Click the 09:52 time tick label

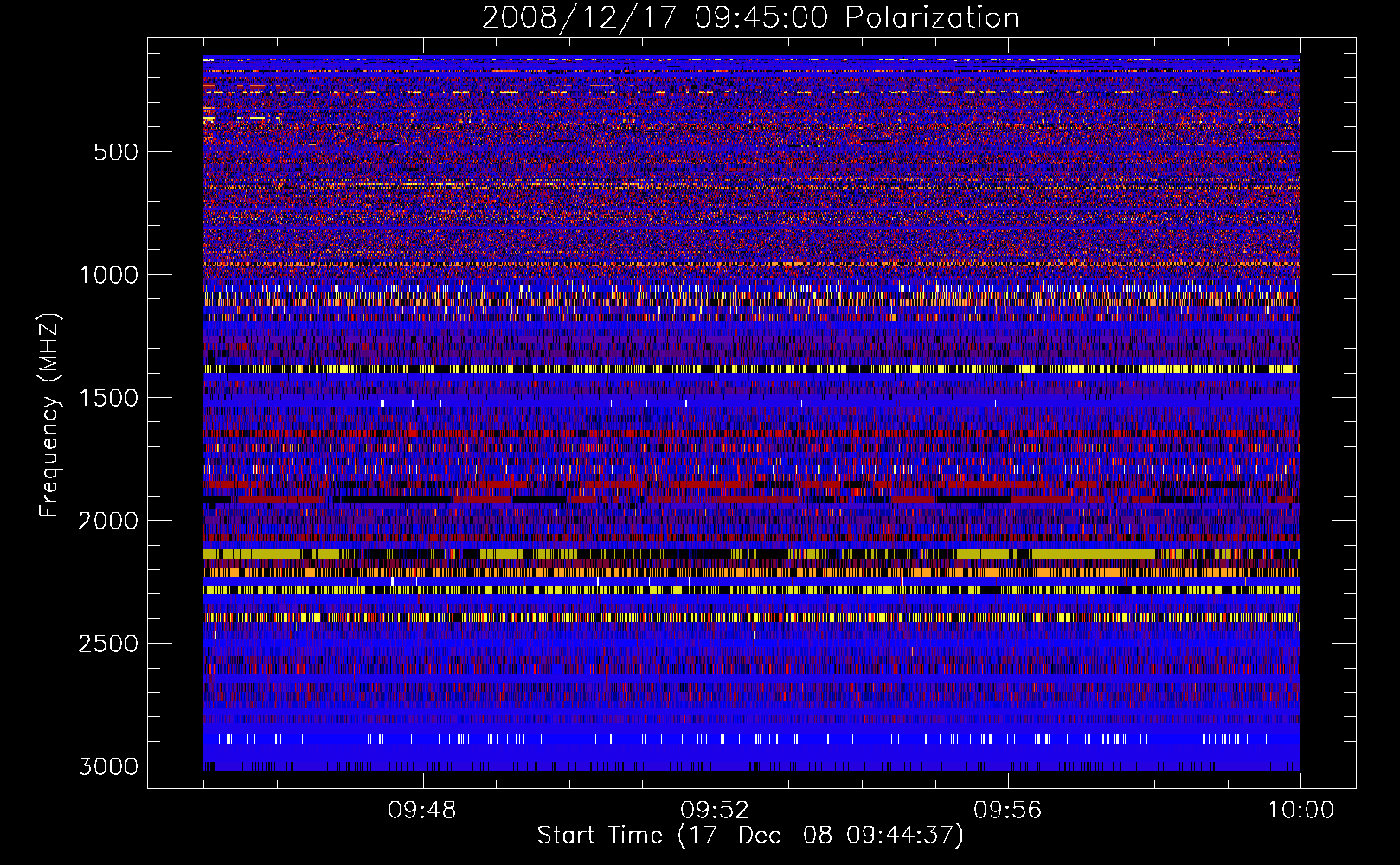(715, 811)
